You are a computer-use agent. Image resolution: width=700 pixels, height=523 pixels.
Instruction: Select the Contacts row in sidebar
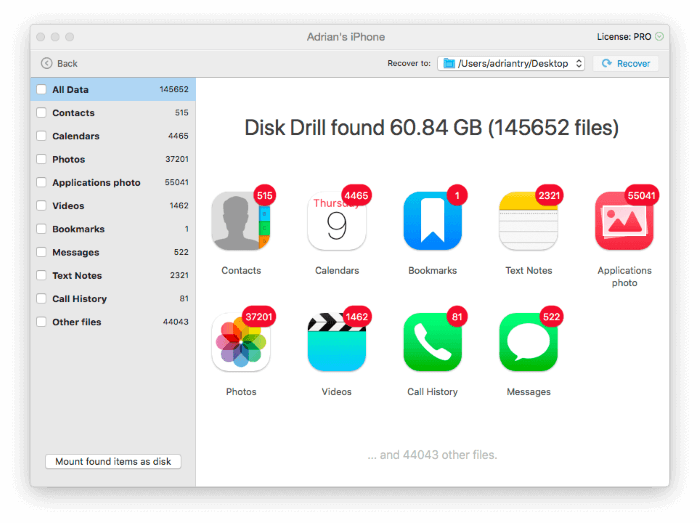point(113,112)
